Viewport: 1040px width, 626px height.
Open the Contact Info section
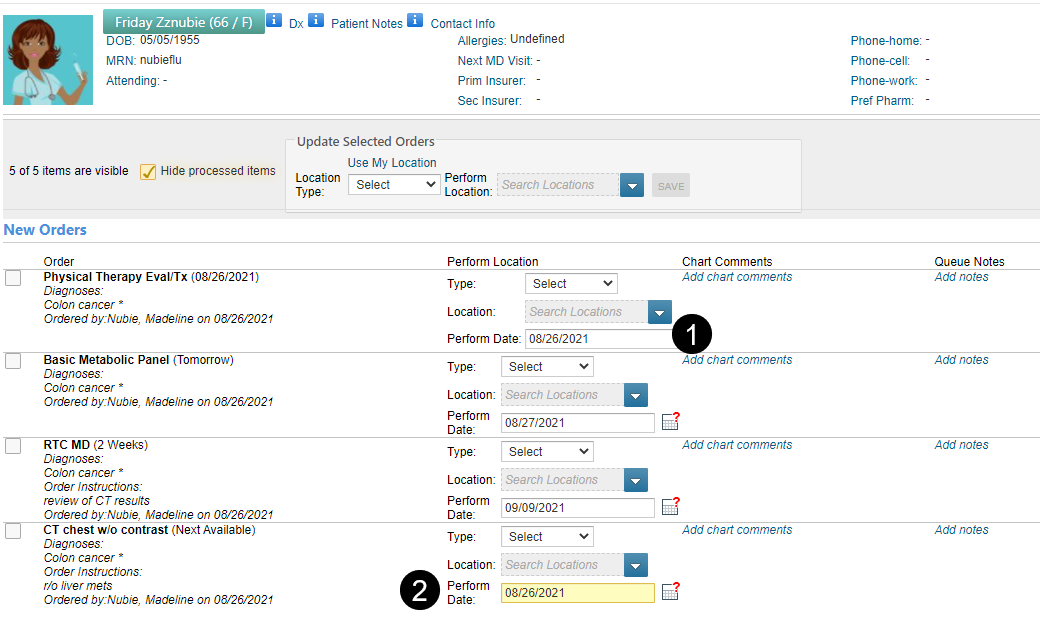[462, 24]
